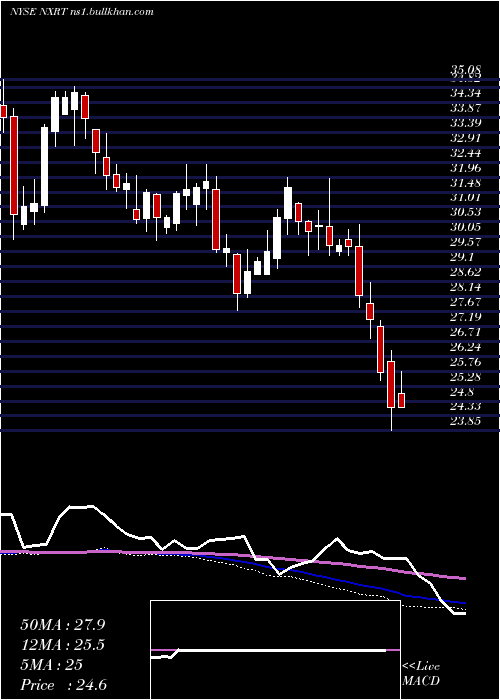This screenshot has height=700, width=500.
Task: Click the 35.08 price axis label
Action: click(466, 70)
